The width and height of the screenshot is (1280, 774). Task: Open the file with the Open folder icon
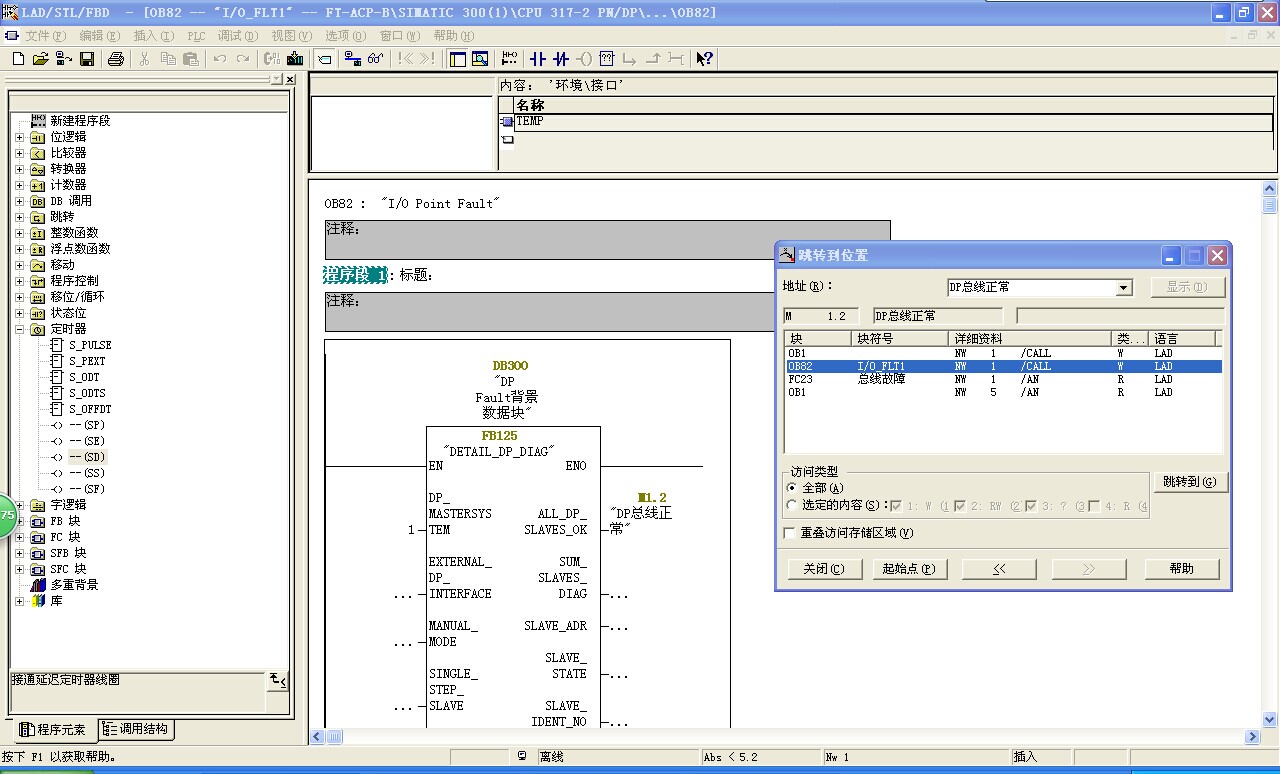(x=41, y=59)
